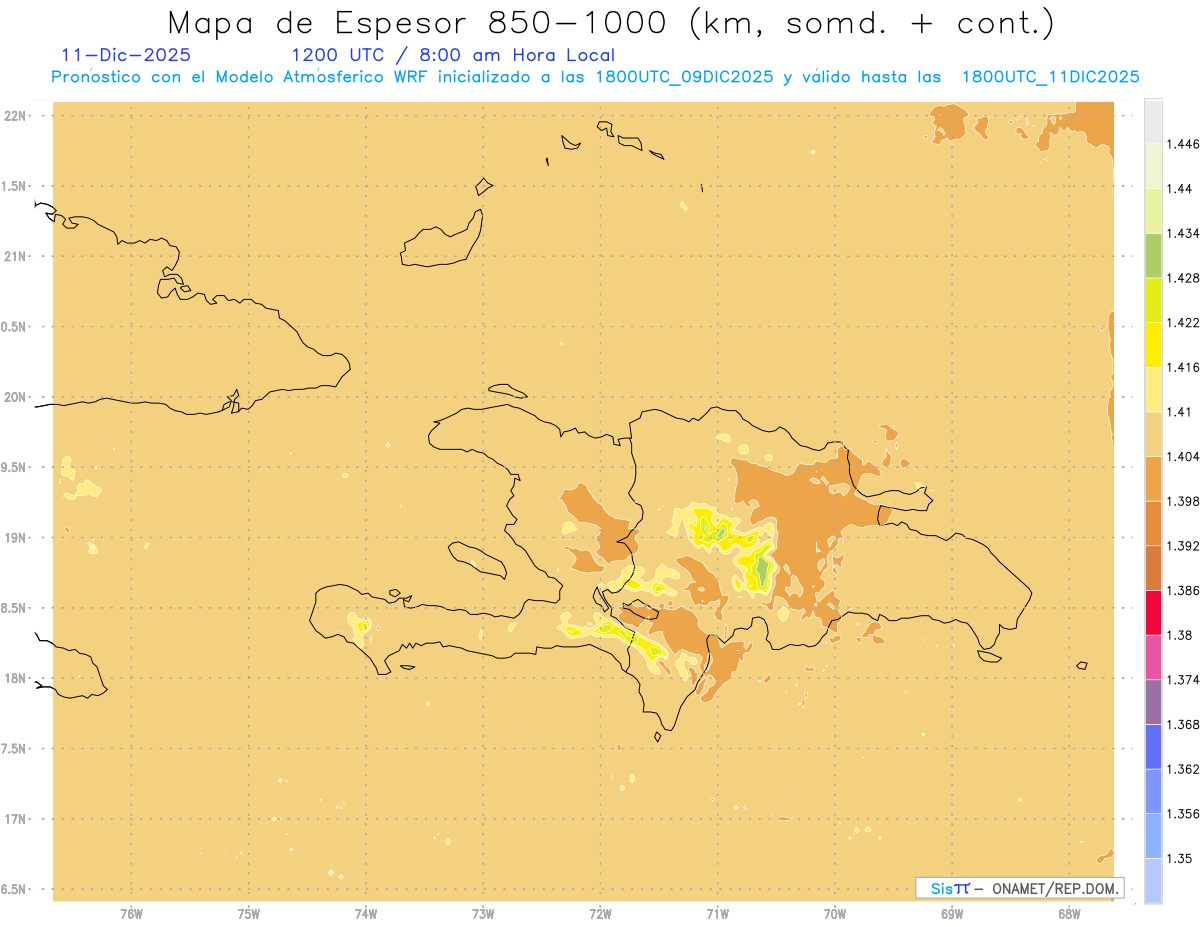Click the legend value "1.356"
This screenshot has height=927, width=1200.
(1183, 813)
